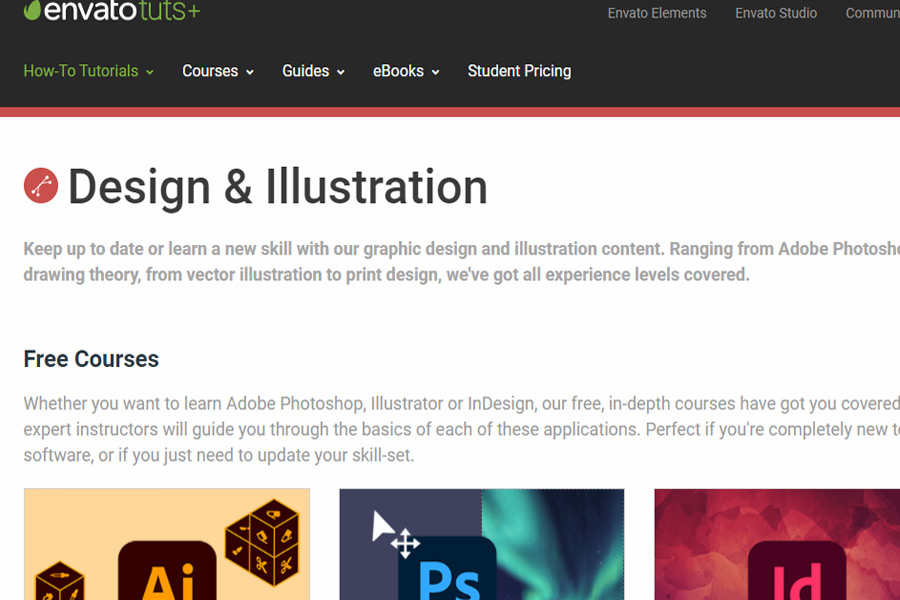Expand the Guides menu chevron
Viewport: 900px width, 600px height.
coord(340,72)
